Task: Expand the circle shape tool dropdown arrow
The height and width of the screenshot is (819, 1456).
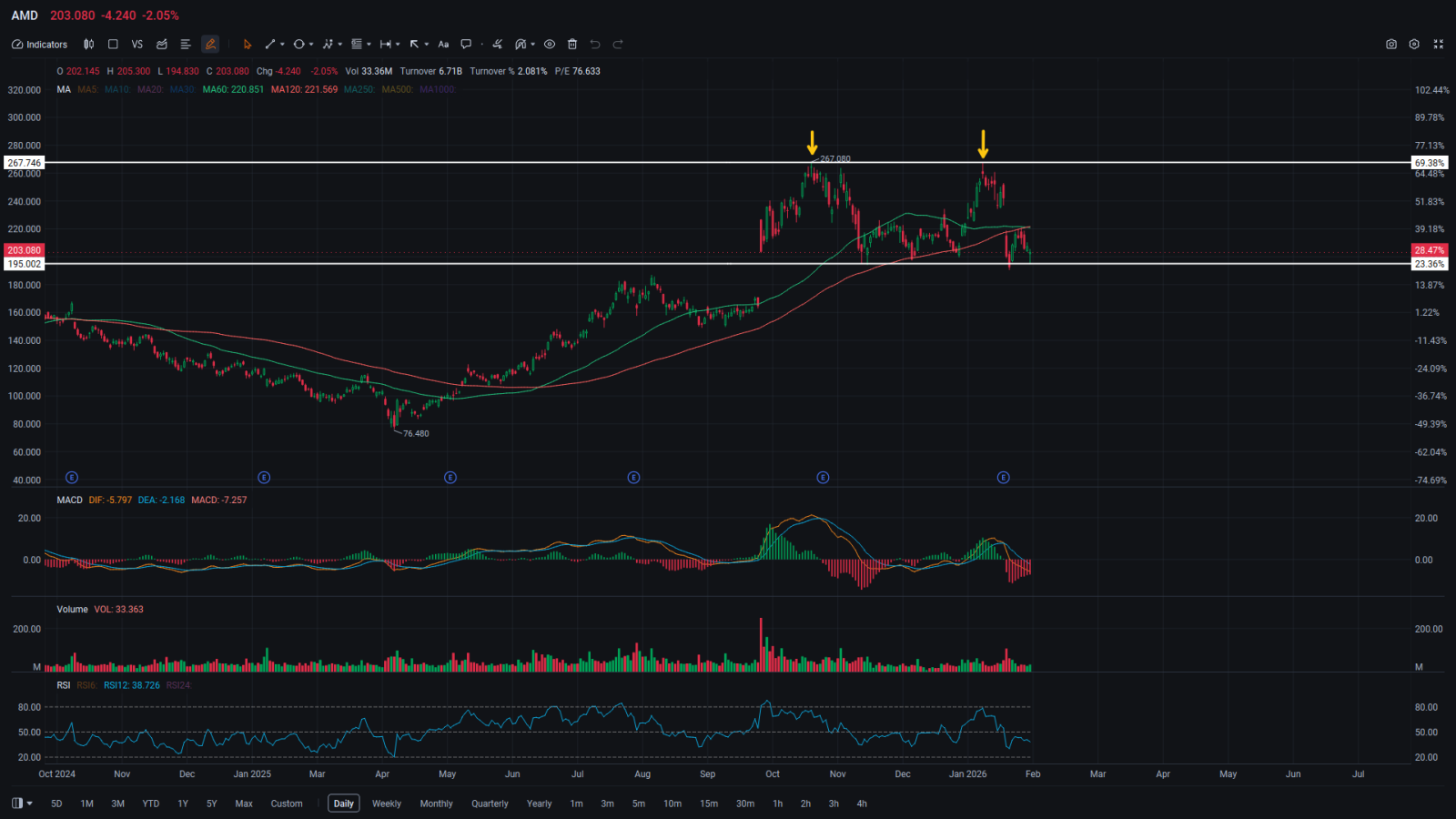Action: (x=311, y=44)
